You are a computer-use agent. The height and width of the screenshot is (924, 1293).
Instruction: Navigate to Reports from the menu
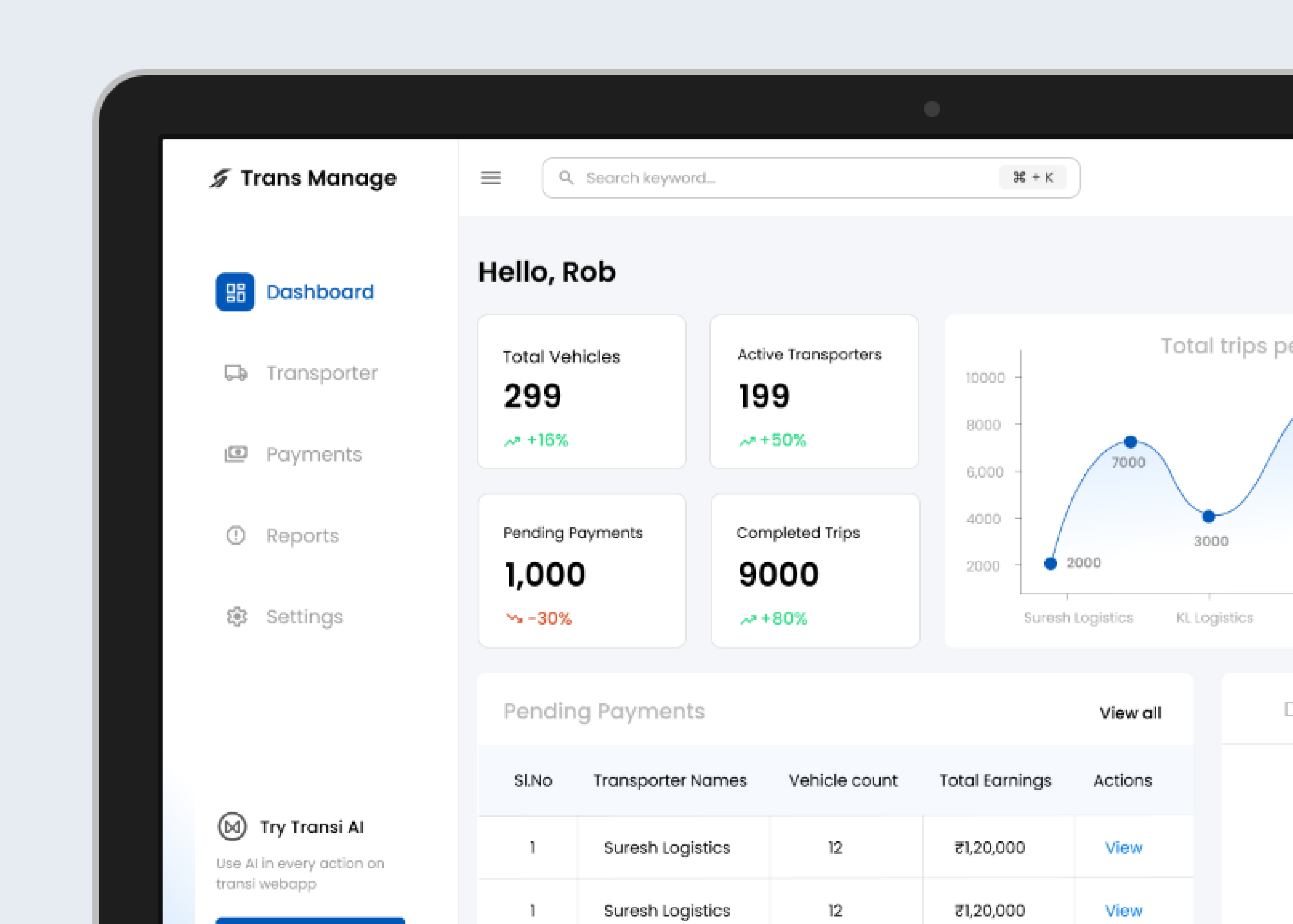click(303, 535)
